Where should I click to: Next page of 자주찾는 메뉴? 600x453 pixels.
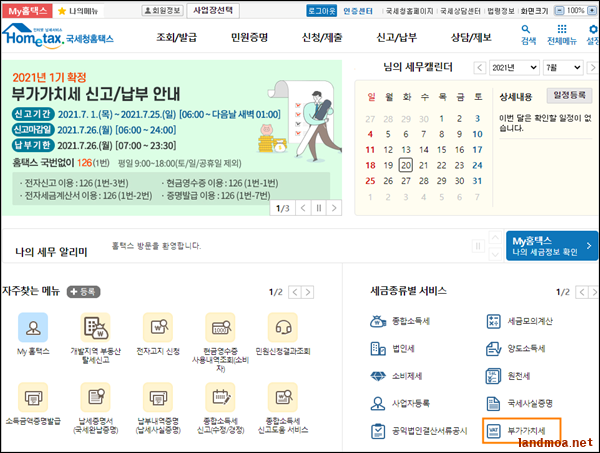click(x=307, y=292)
